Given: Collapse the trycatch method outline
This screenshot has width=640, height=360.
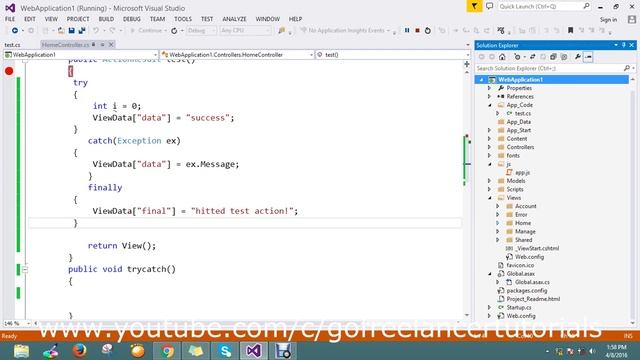Looking at the screenshot, I should [25, 269].
